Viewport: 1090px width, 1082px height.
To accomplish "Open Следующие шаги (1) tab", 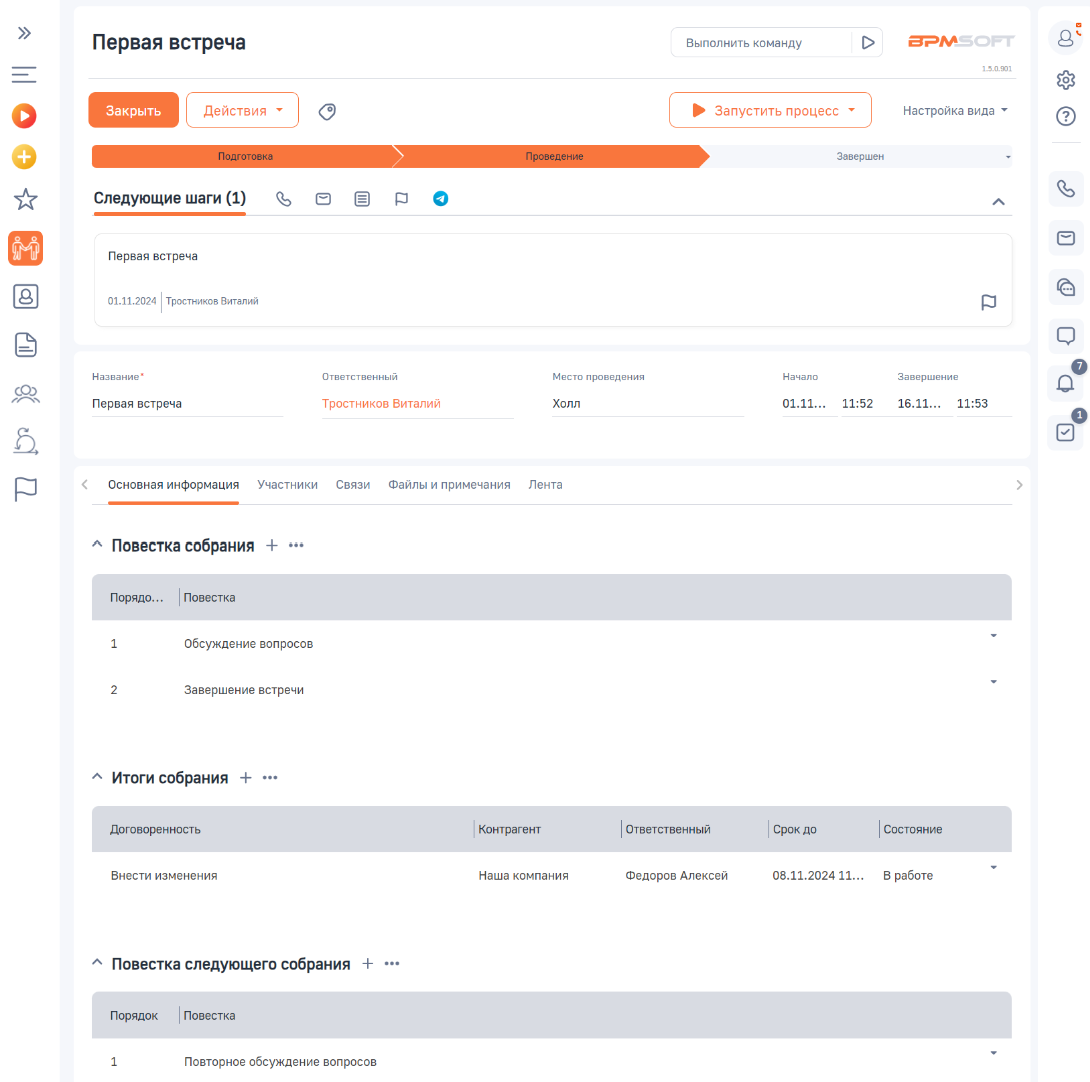I will (x=170, y=199).
